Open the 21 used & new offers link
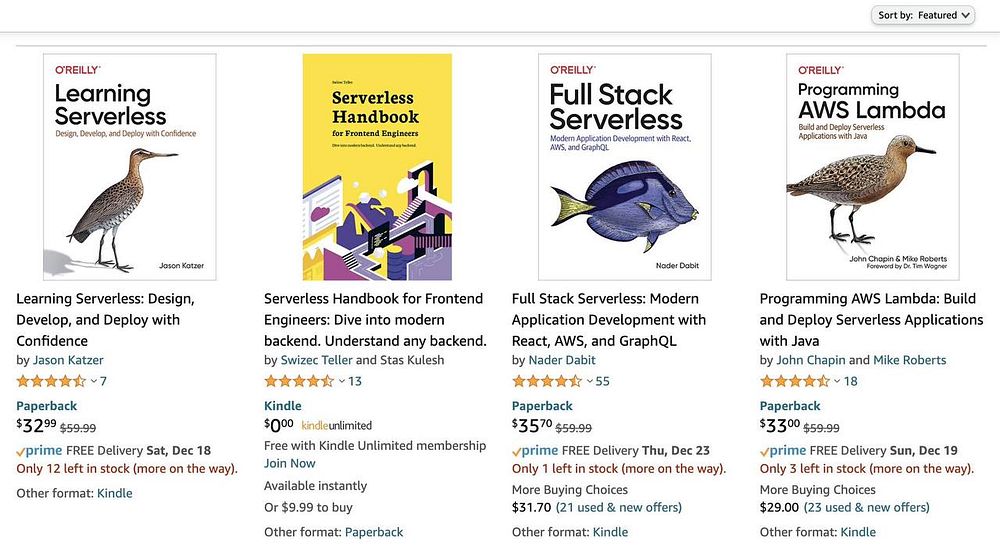 coord(618,507)
